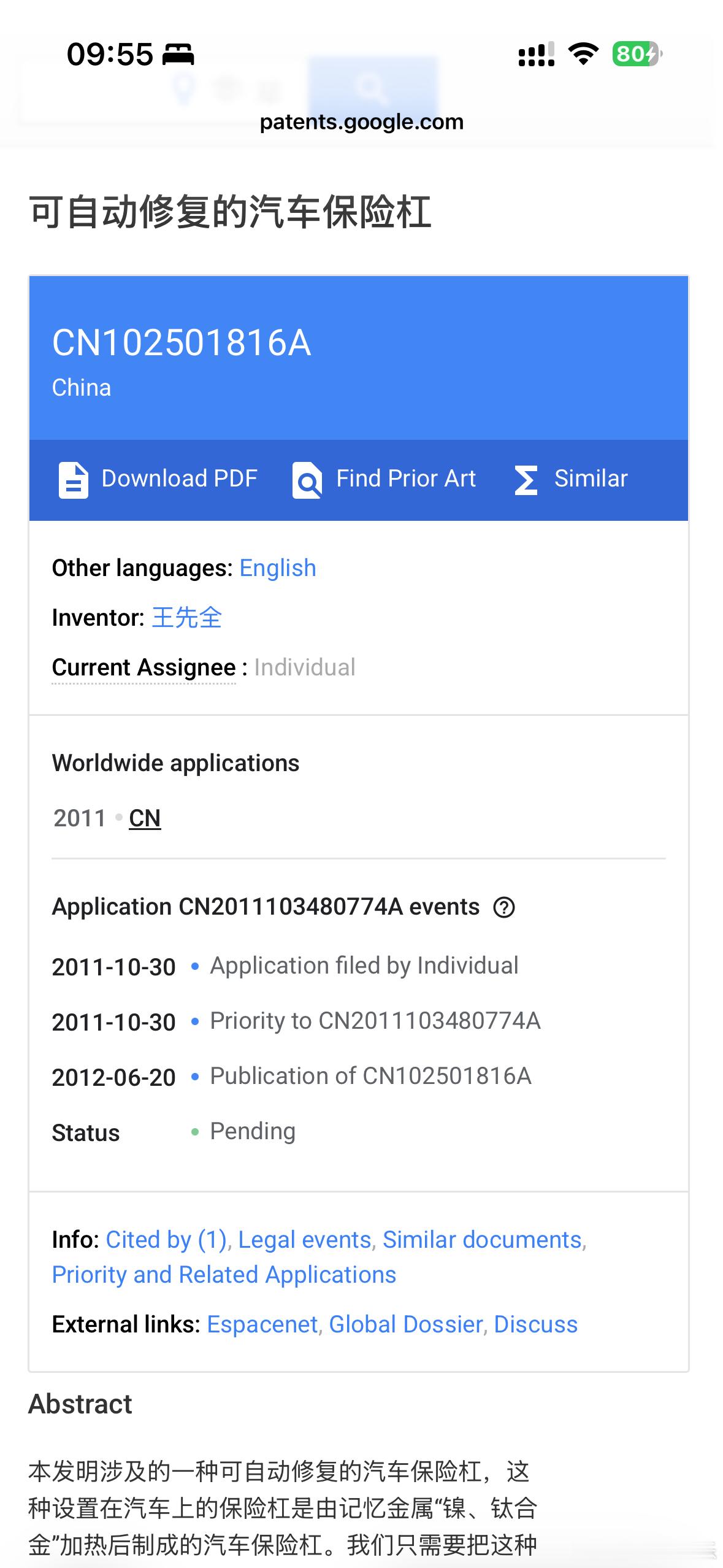This screenshot has height=1568, width=723.
Task: Tap the sleep focus bed icon
Action: click(178, 55)
